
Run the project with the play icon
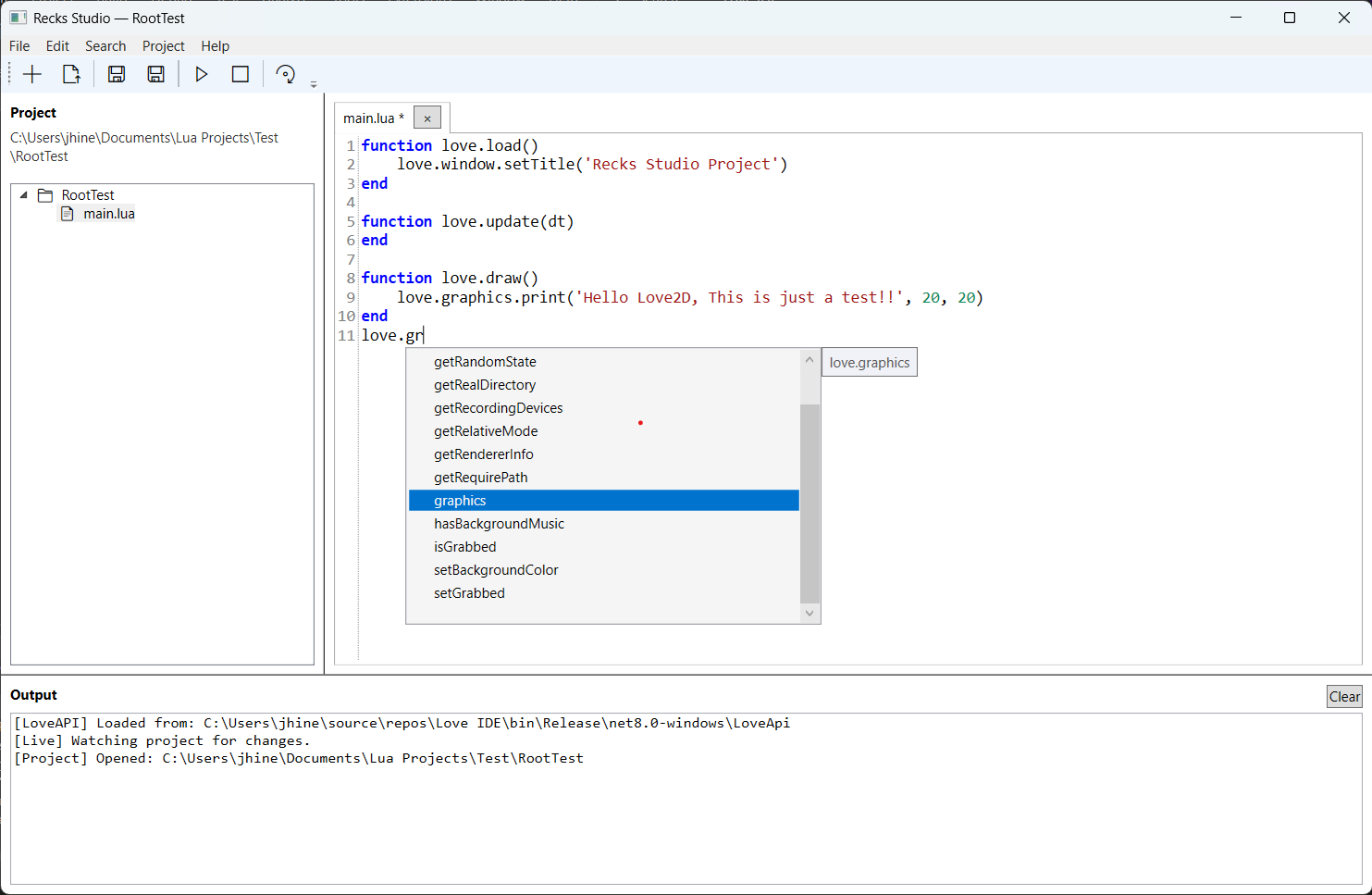pyautogui.click(x=202, y=74)
